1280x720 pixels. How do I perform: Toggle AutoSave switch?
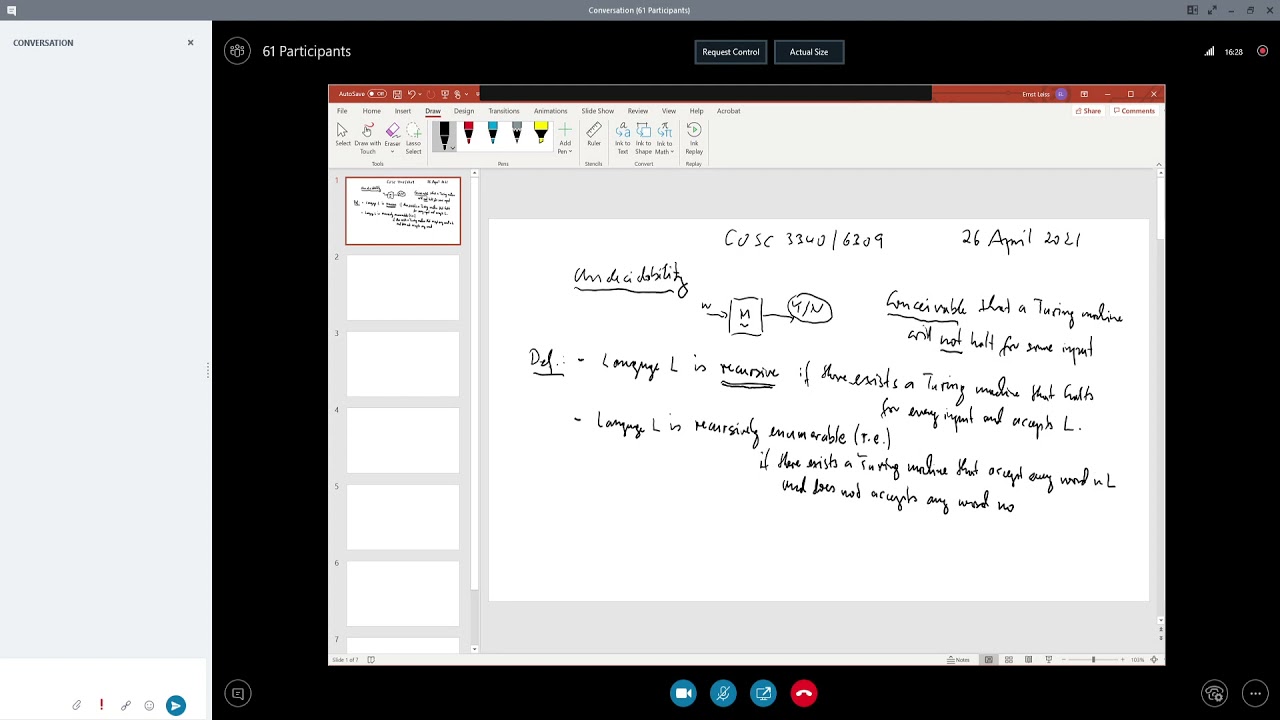click(376, 94)
